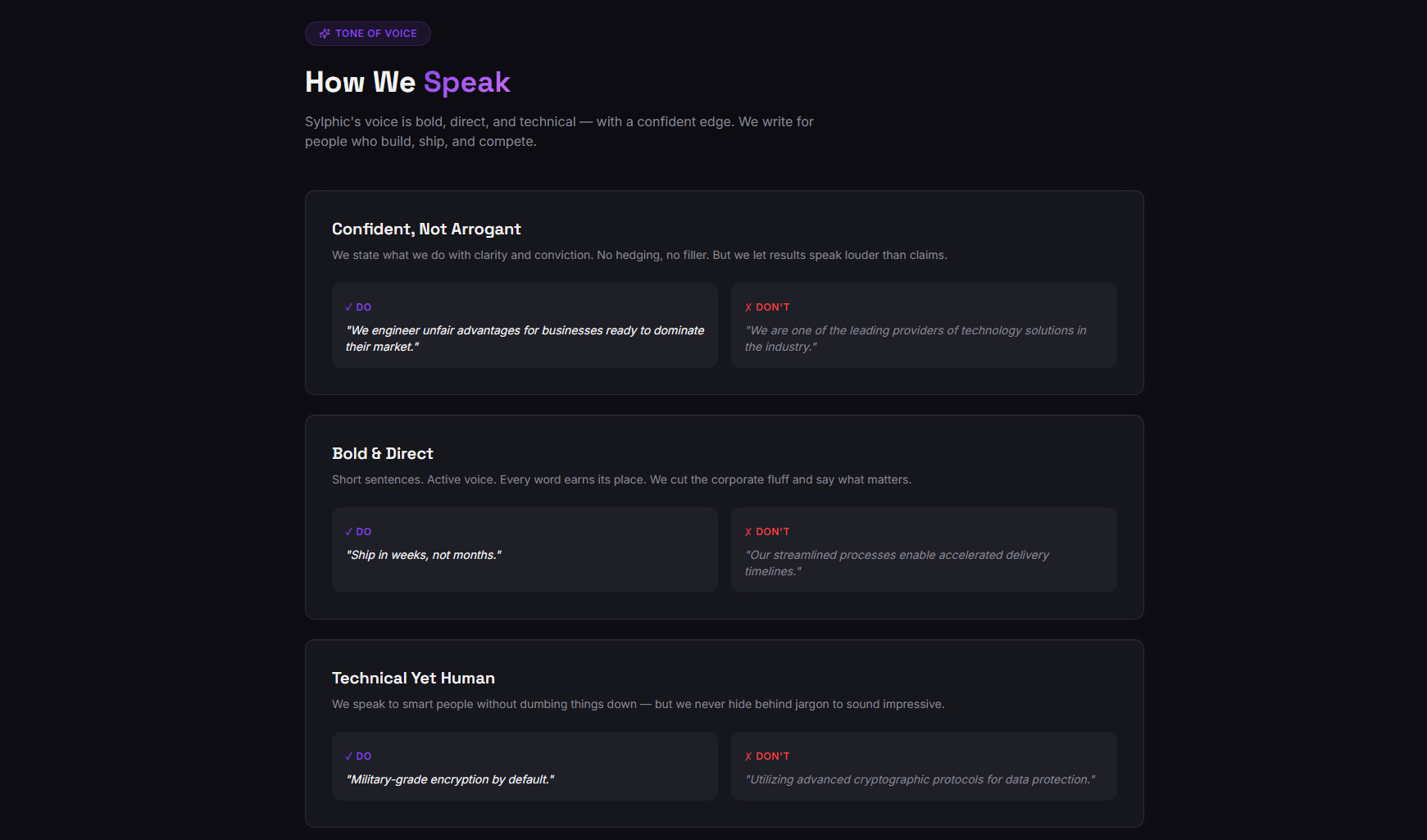Select the Confident, Not Arrogant card title

(426, 229)
